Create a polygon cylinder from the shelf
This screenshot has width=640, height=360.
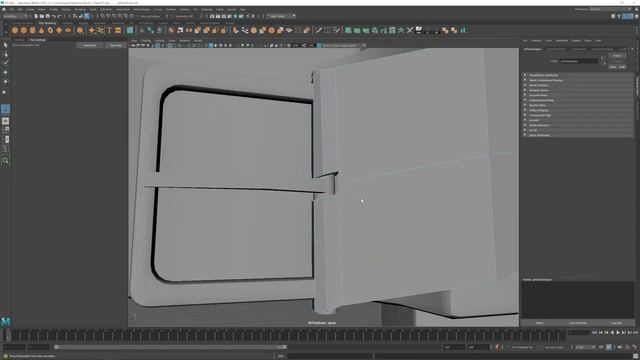click(x=33, y=30)
